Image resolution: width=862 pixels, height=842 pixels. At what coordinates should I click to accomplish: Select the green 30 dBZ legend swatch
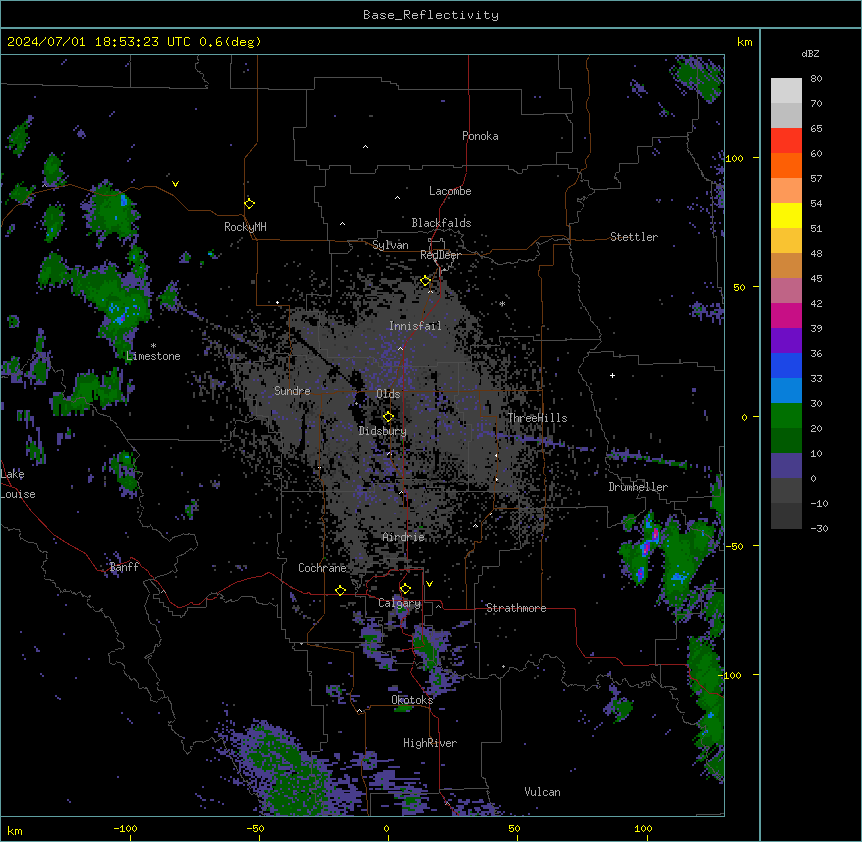(786, 416)
